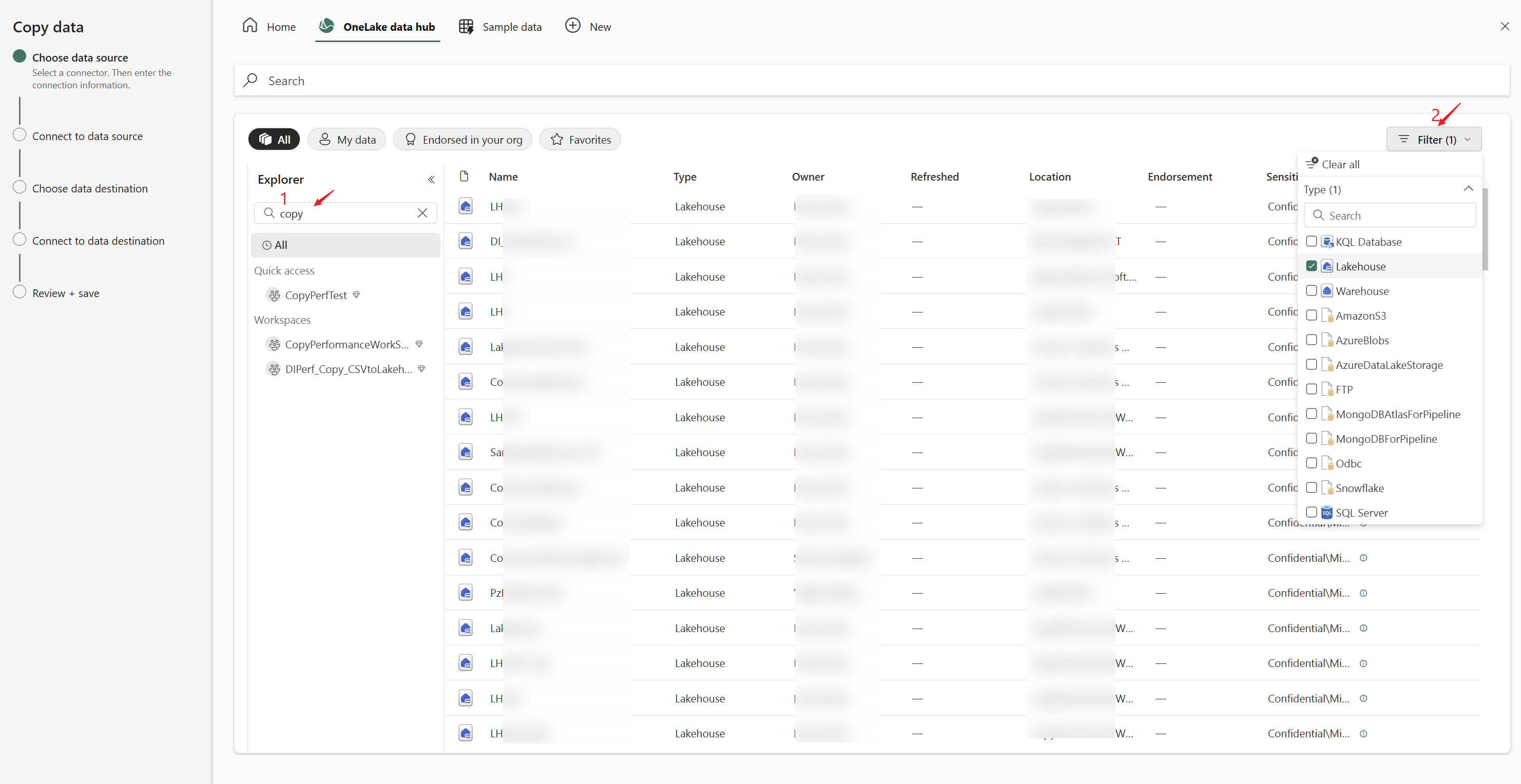Clear the copy search text

point(422,213)
